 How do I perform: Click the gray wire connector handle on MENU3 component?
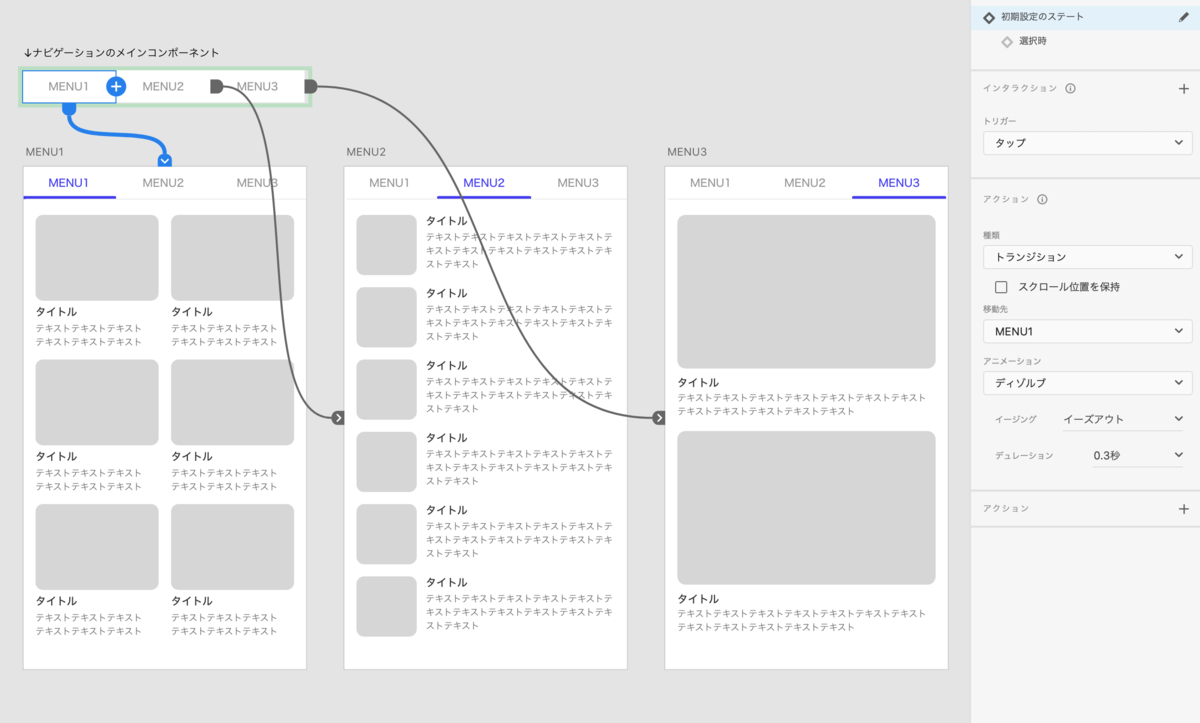(310, 87)
